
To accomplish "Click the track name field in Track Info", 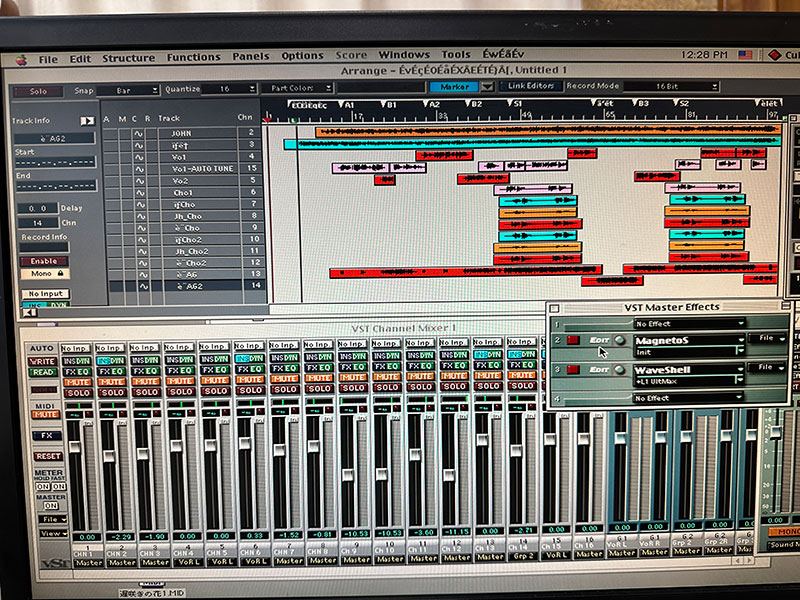I will tap(54, 138).
